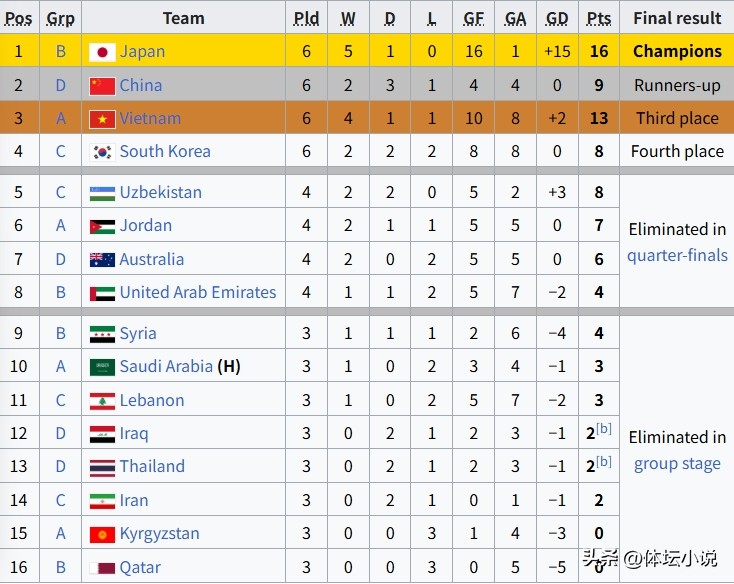734x584 pixels.
Task: Open the United Arab Emirates link
Action: 198,293
